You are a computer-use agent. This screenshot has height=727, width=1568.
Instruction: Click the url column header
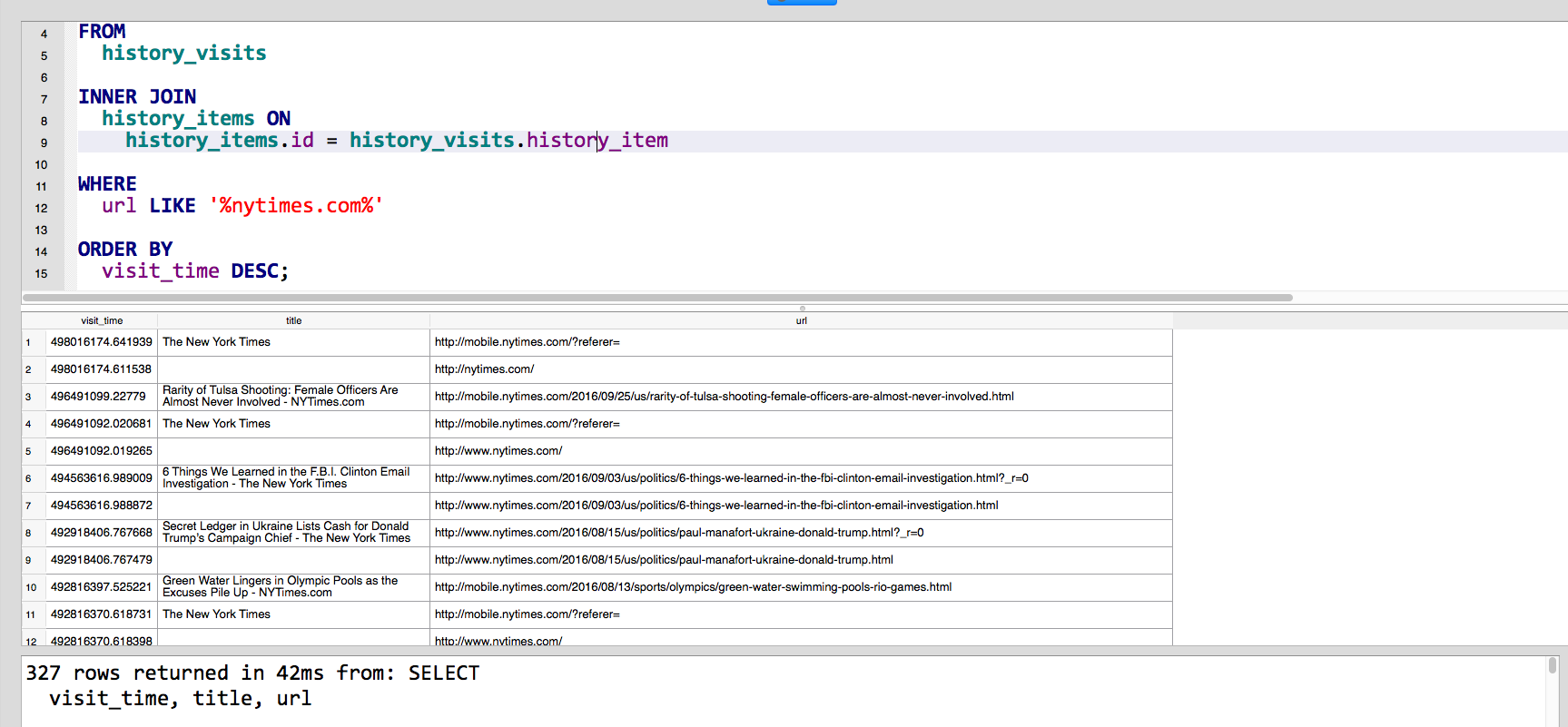pyautogui.click(x=801, y=320)
